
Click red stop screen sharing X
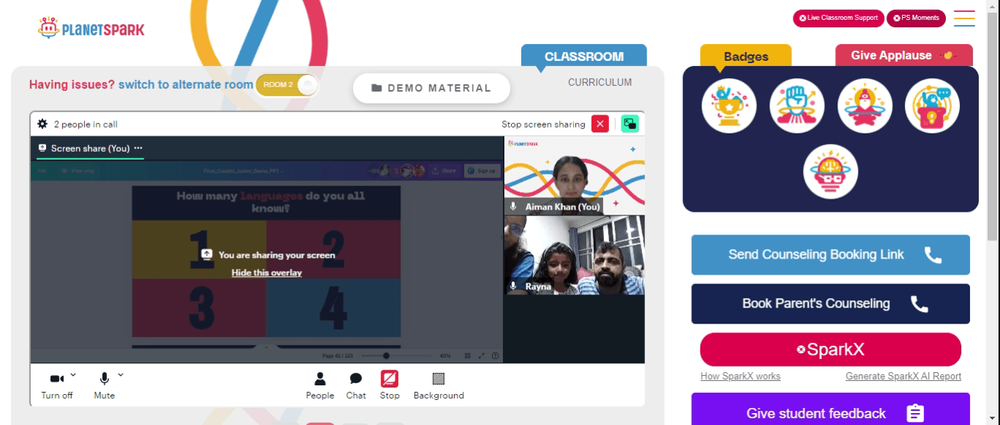(x=600, y=124)
